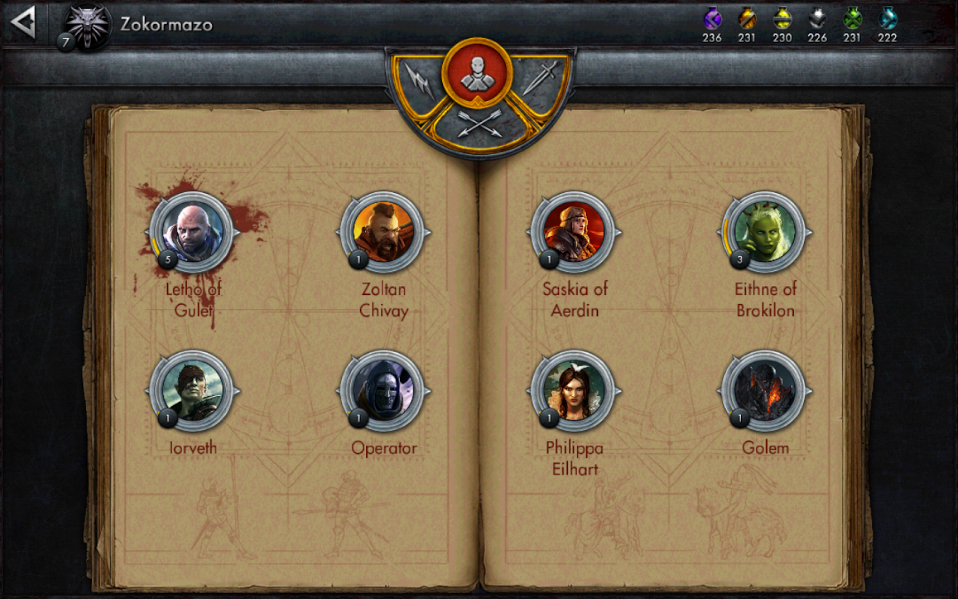Go back using the arrow icon
This screenshot has height=599, width=958.
tap(23, 23)
